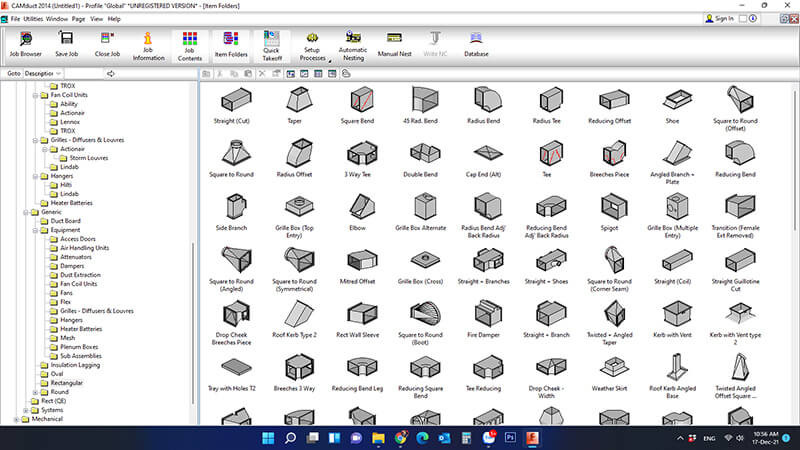Select the Square to Round fitting
Screen dimensions: 800x450
pyautogui.click(x=232, y=158)
